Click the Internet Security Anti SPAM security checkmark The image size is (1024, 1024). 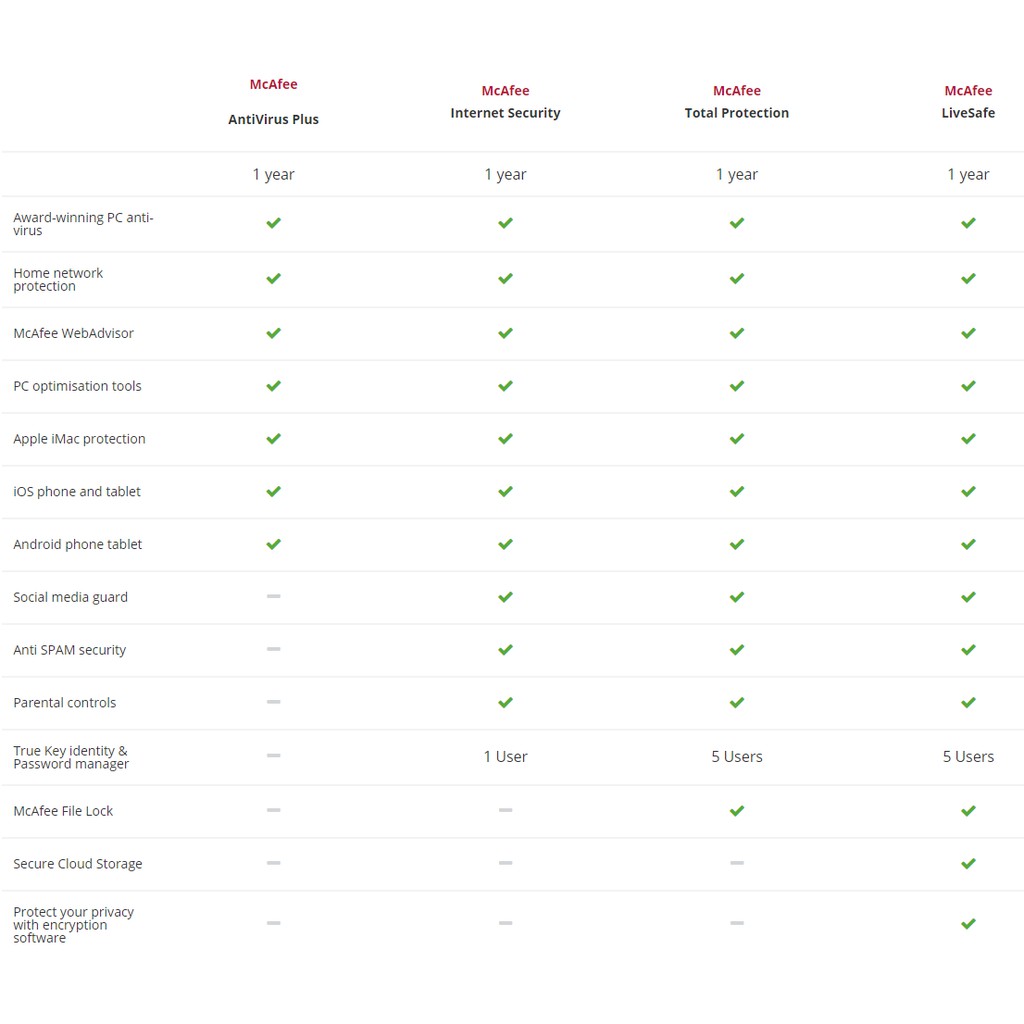[505, 650]
